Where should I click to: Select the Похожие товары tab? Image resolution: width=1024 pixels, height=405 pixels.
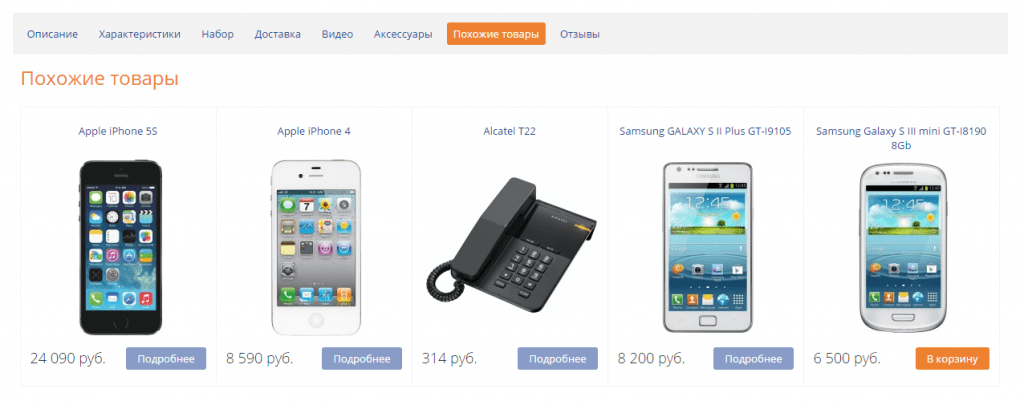point(496,34)
